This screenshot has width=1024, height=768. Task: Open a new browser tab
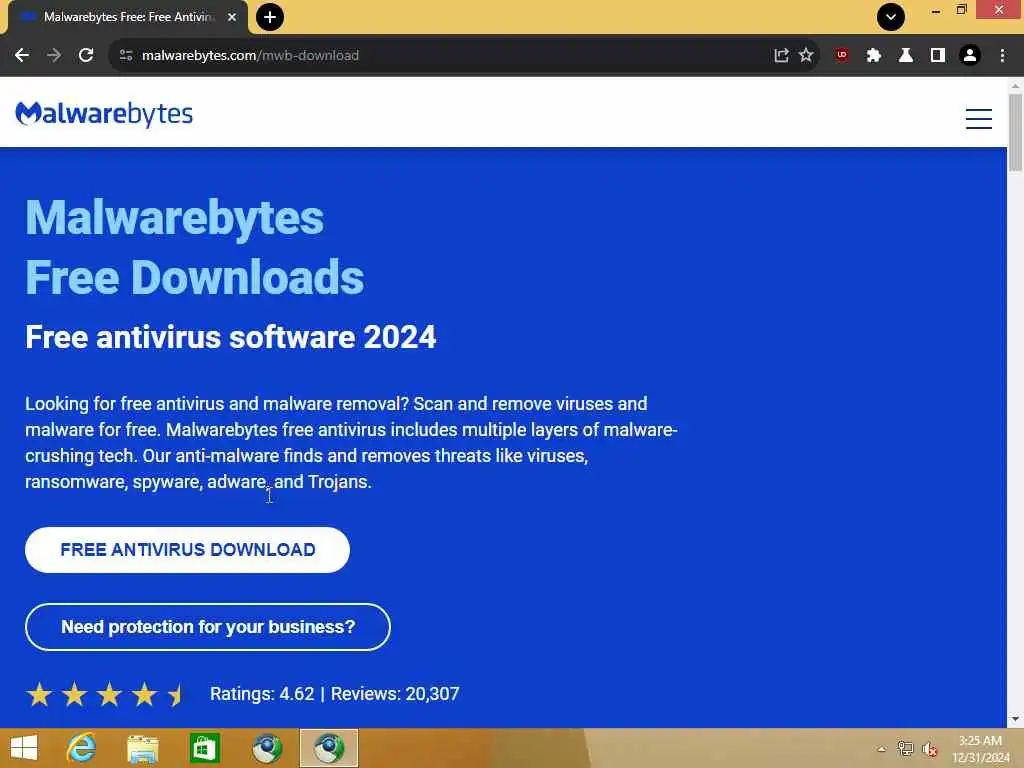[x=270, y=17]
